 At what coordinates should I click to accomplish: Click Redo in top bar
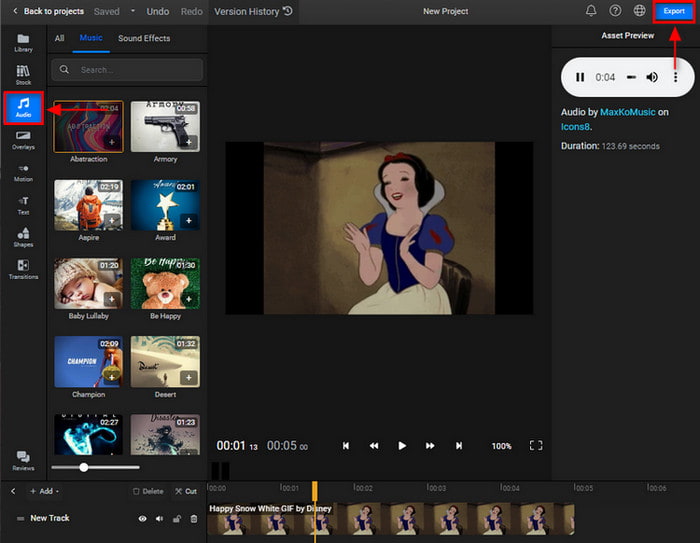(x=192, y=12)
